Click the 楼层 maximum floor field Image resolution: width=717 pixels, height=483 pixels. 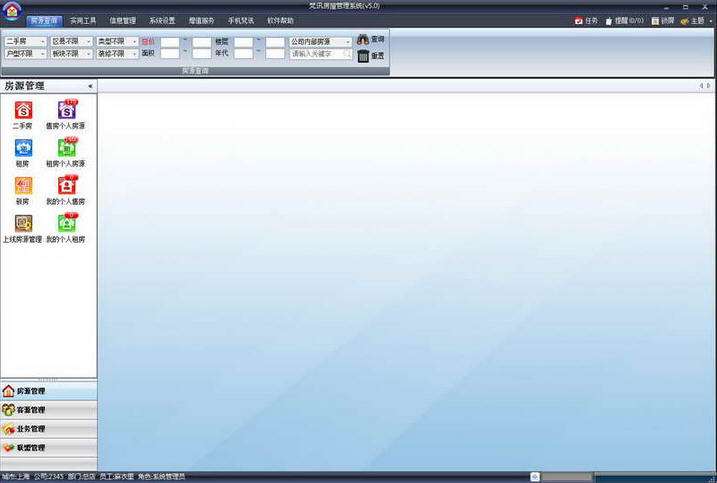pyautogui.click(x=275, y=42)
